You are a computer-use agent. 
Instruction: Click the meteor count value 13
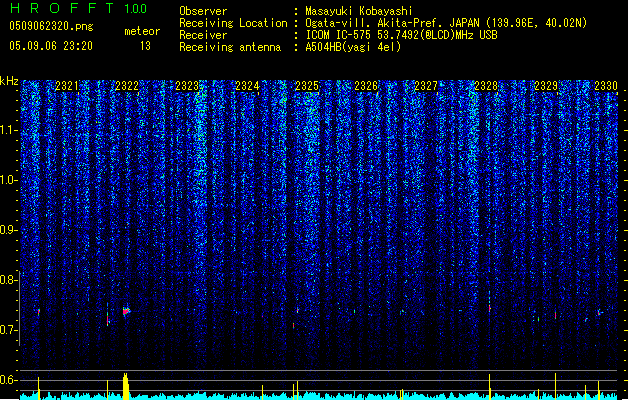145,46
